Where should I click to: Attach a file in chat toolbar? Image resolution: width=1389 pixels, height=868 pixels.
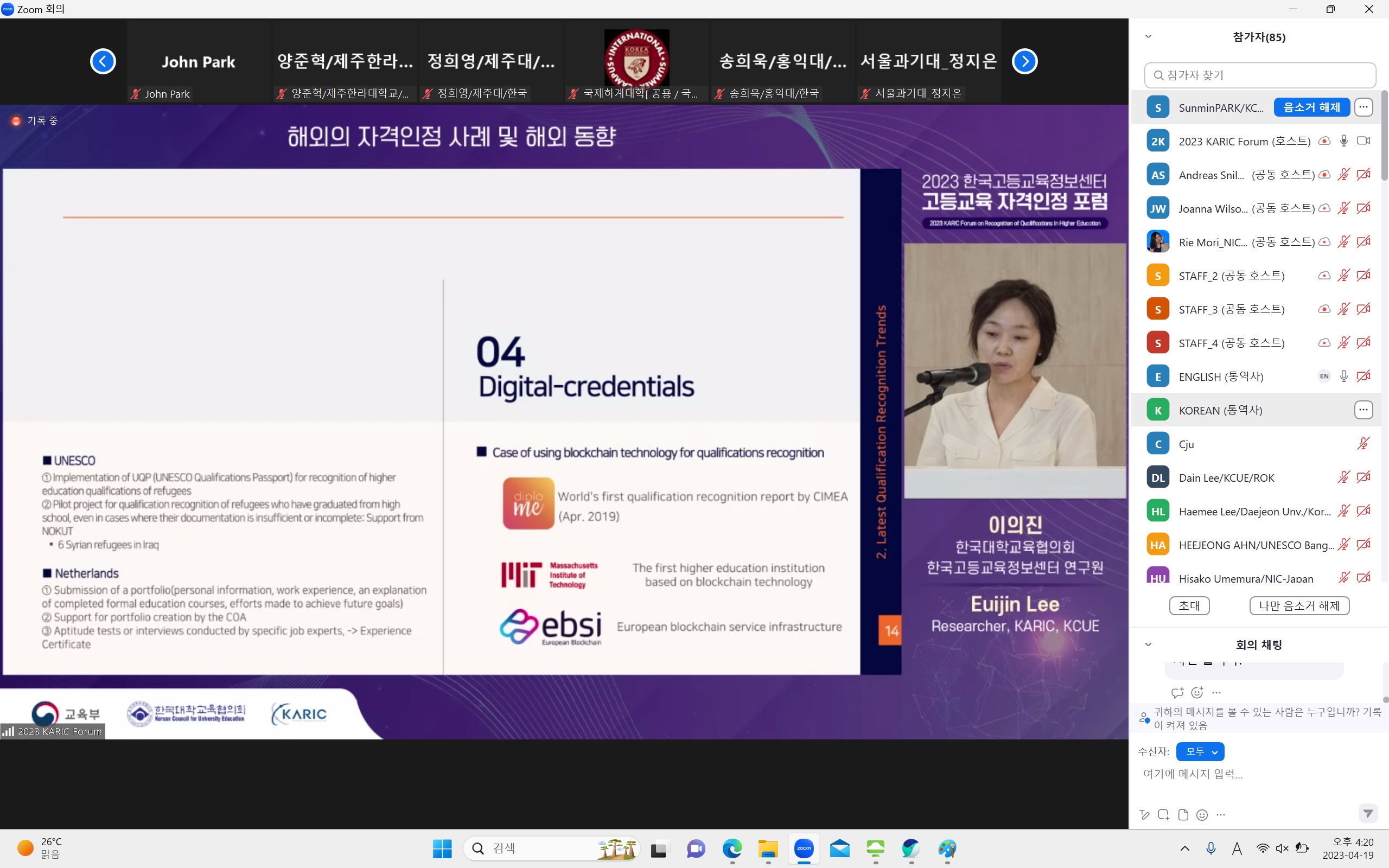click(1183, 815)
